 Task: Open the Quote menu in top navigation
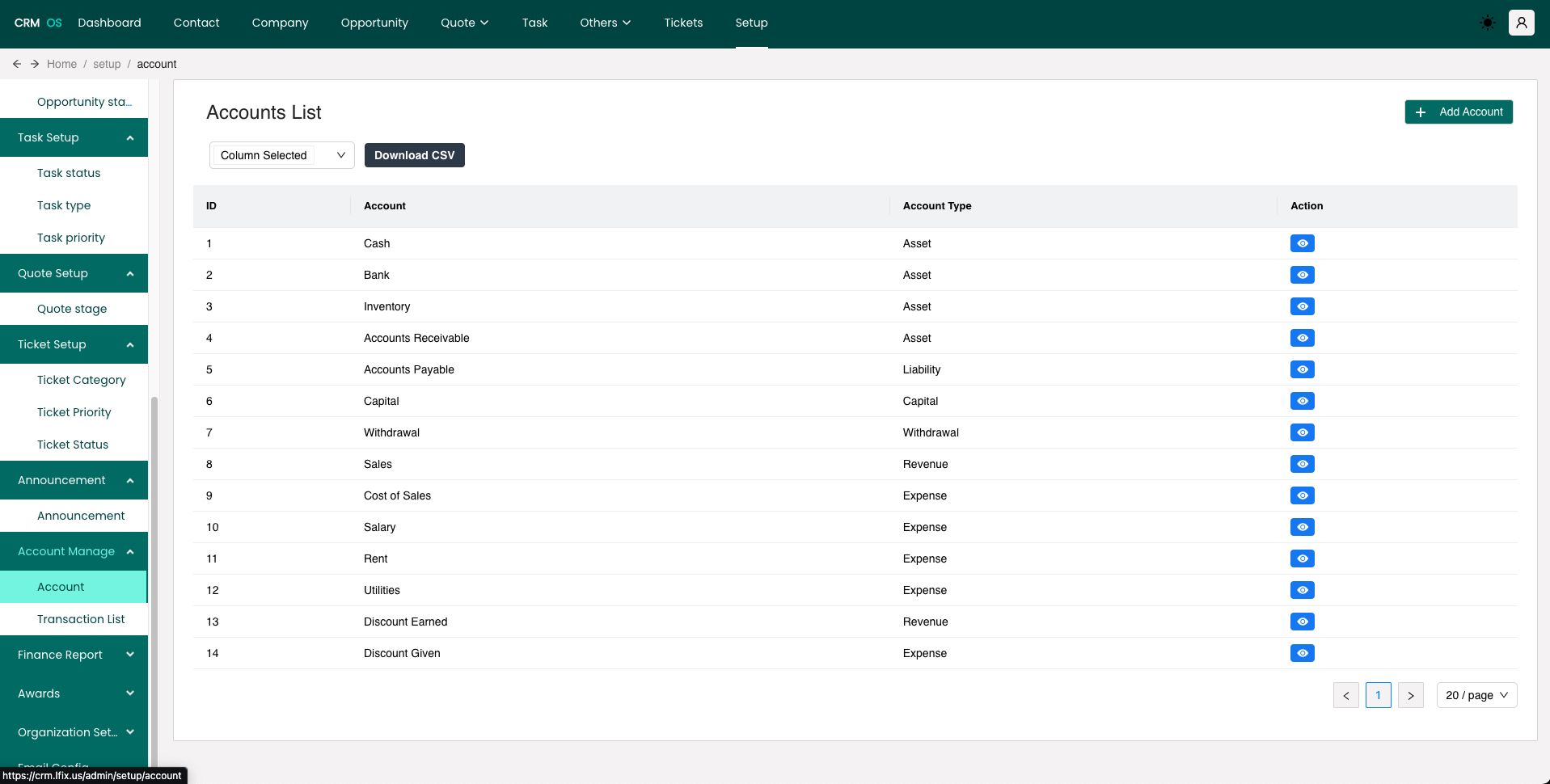point(464,23)
